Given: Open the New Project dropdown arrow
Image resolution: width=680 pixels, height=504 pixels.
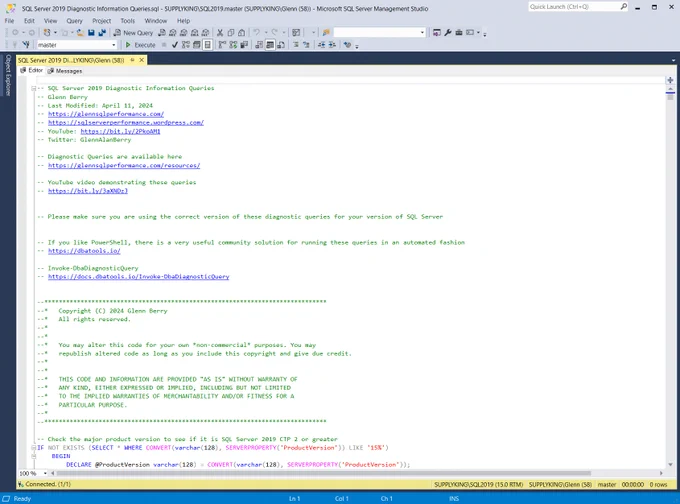Looking at the screenshot, I should click(x=55, y=33).
